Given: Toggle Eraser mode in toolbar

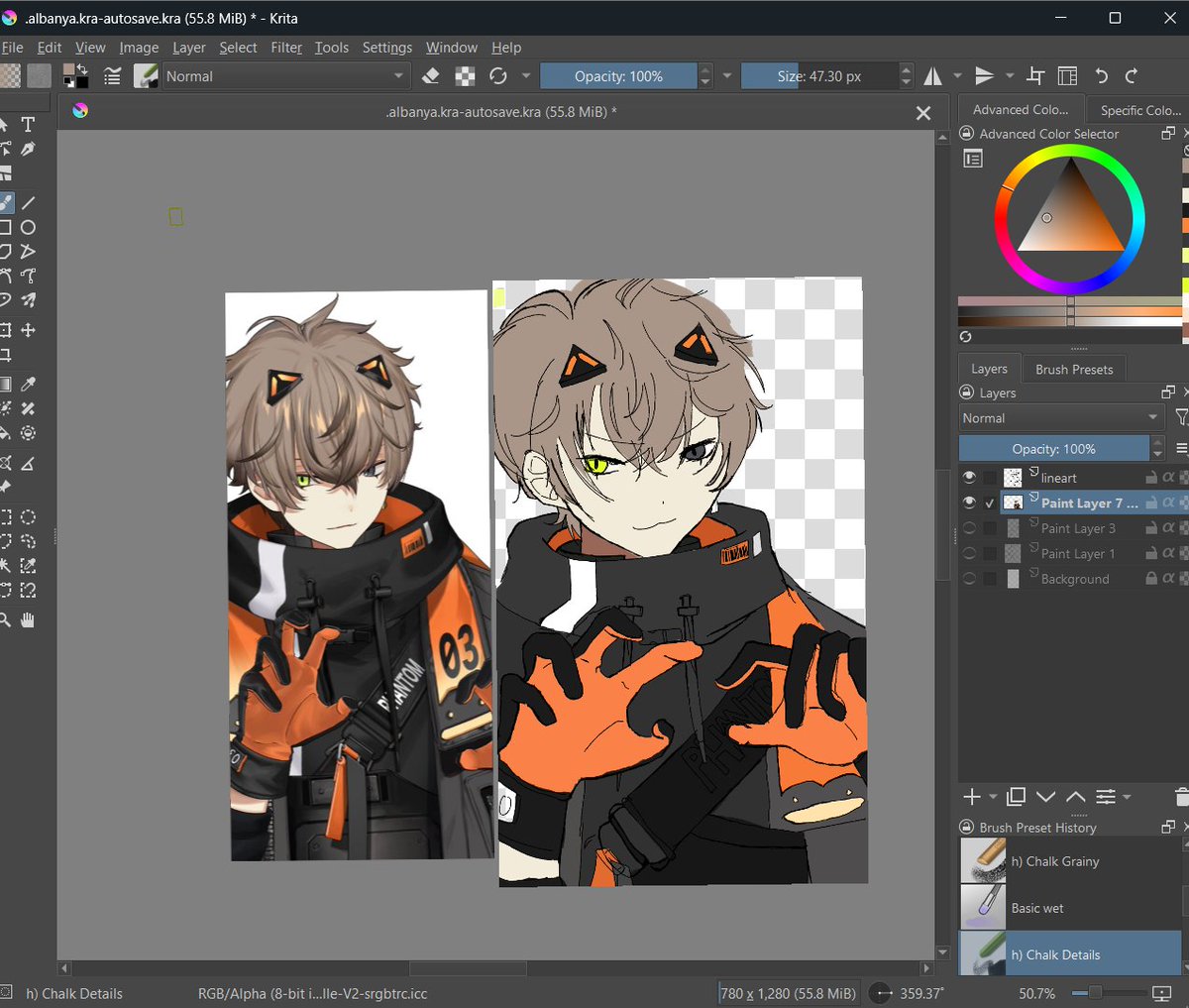Looking at the screenshot, I should pos(431,76).
